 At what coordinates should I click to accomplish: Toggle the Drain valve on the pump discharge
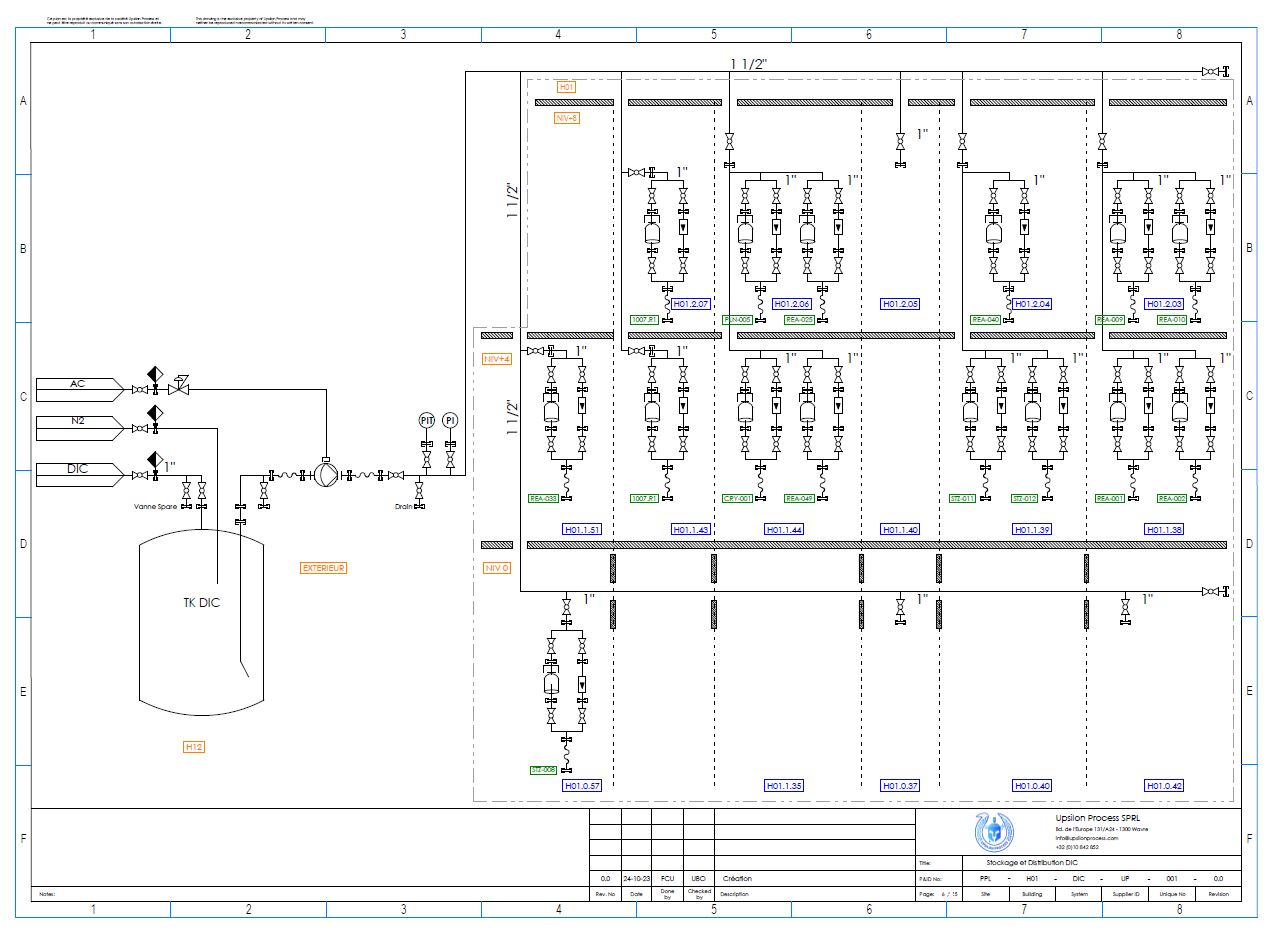point(419,490)
